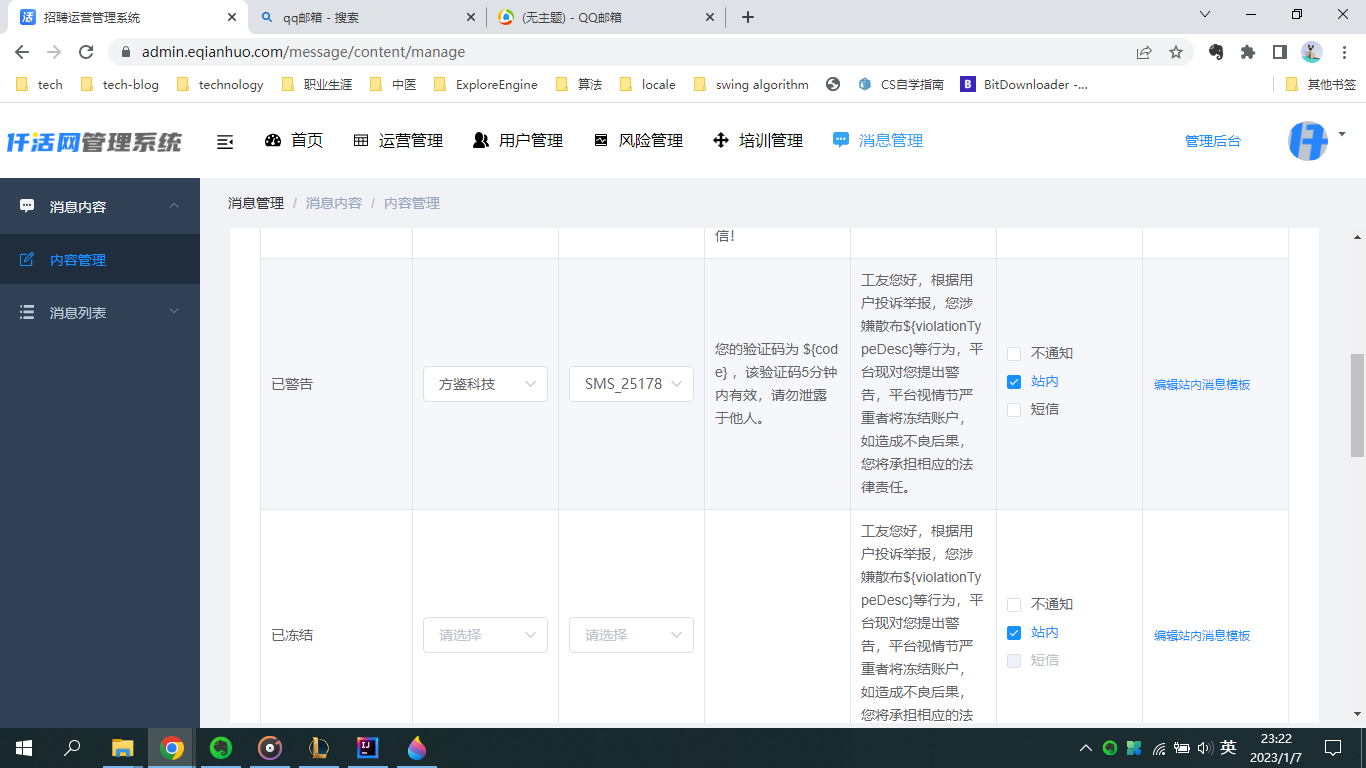Click 编辑站内消息模板 for 已警告 row
Viewport: 1366px width, 768px height.
coord(1202,384)
